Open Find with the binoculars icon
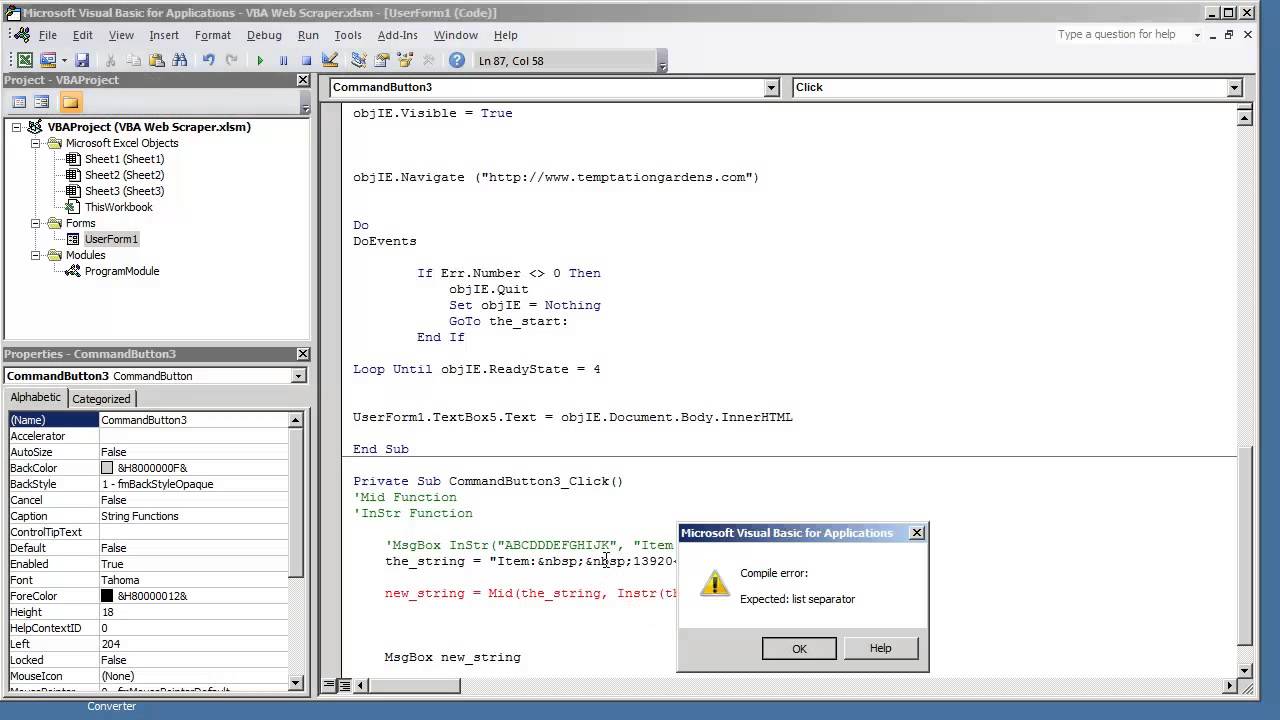Screen dimensions: 1280x720 tap(180, 60)
